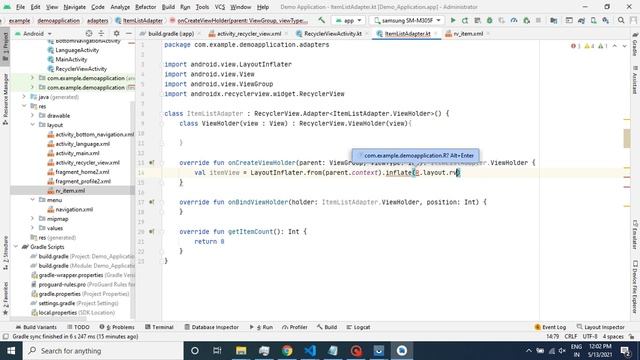This screenshot has width=640, height=360.
Task: Click the Stop square icon in toolbar
Action: tap(538, 20)
